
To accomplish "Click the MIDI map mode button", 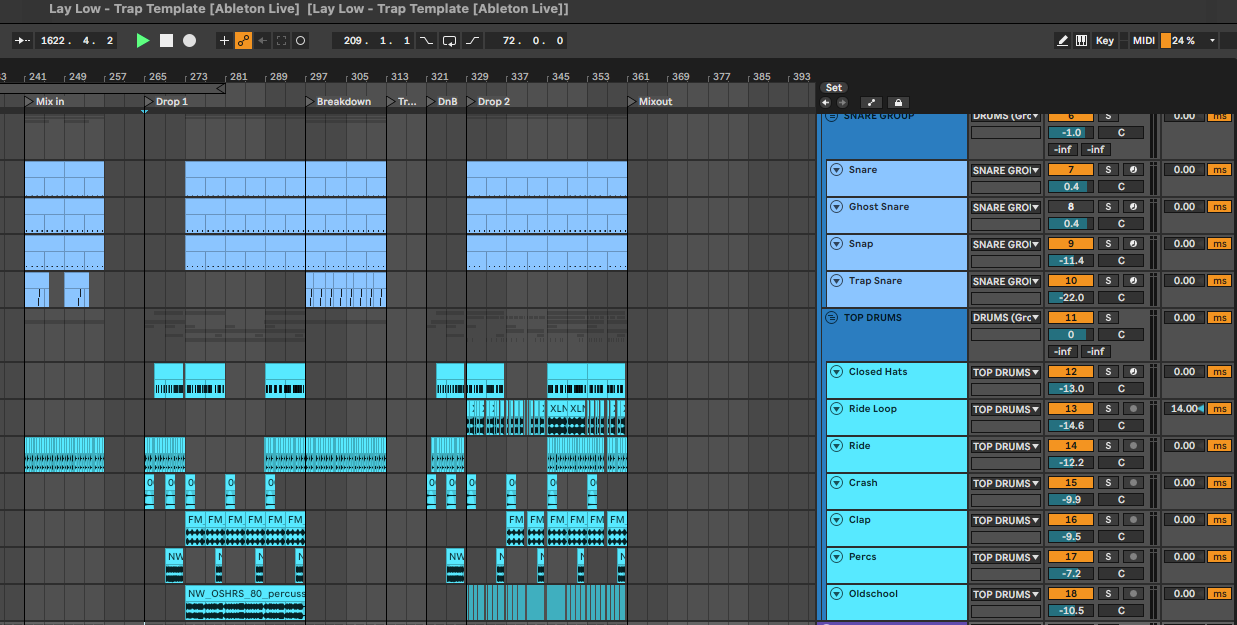I will click(1143, 41).
